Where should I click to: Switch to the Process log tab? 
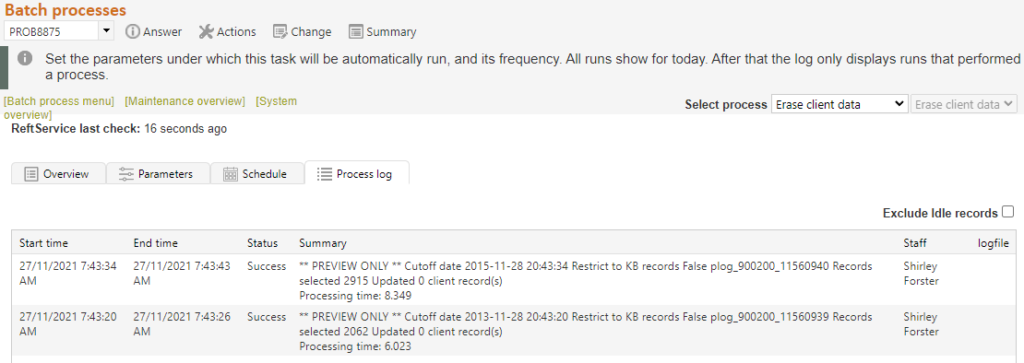(357, 173)
